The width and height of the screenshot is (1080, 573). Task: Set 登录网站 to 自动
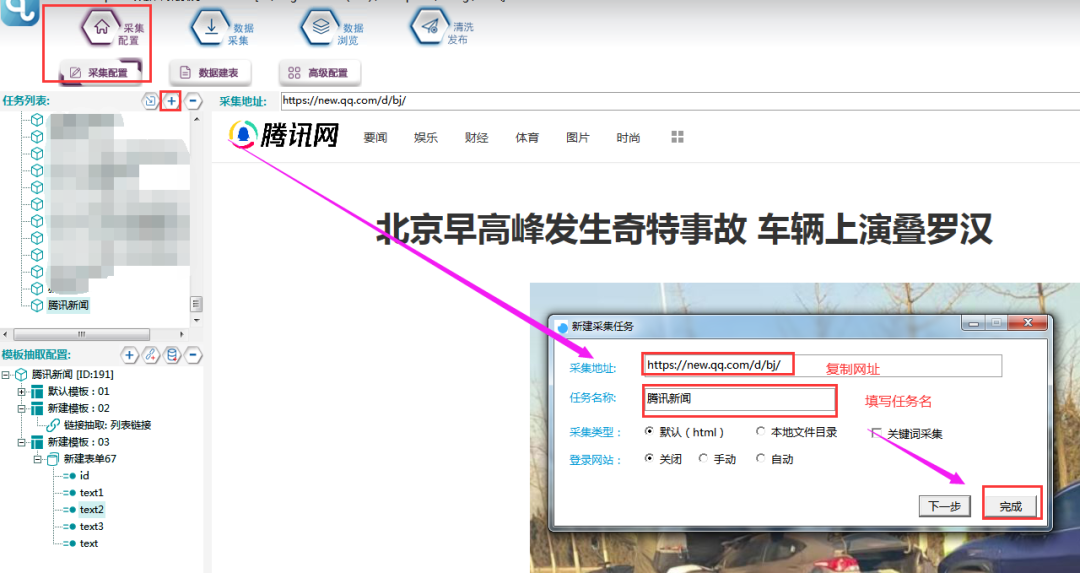click(x=760, y=458)
